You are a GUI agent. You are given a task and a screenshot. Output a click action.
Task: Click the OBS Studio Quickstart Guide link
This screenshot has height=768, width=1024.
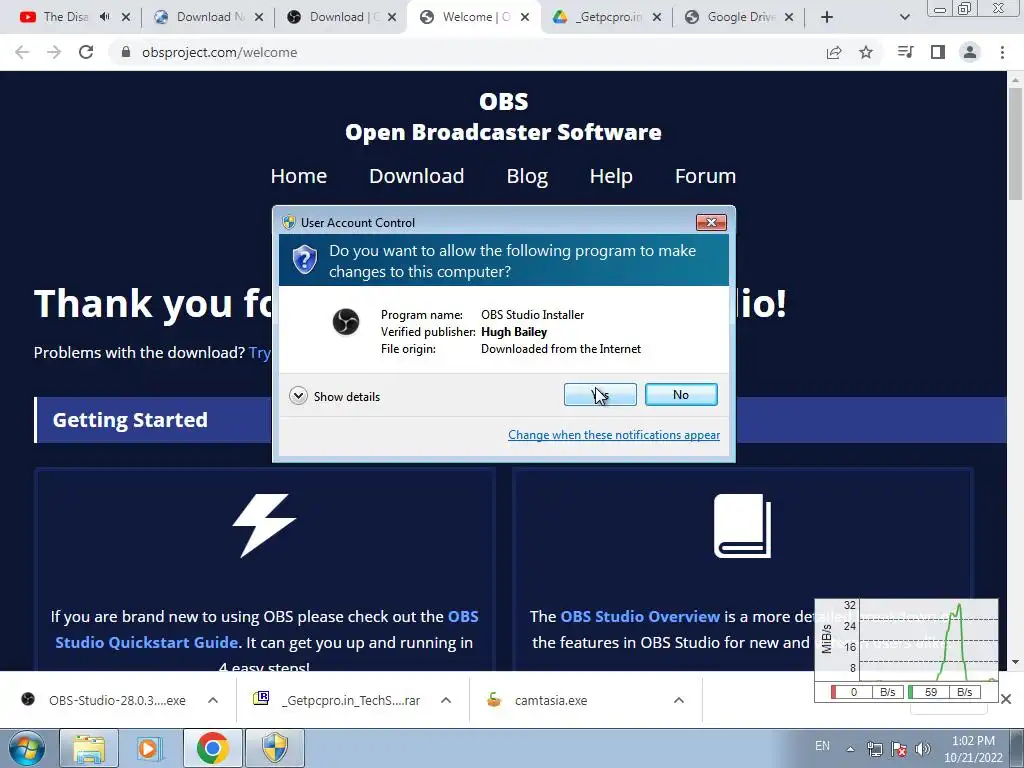(x=266, y=630)
